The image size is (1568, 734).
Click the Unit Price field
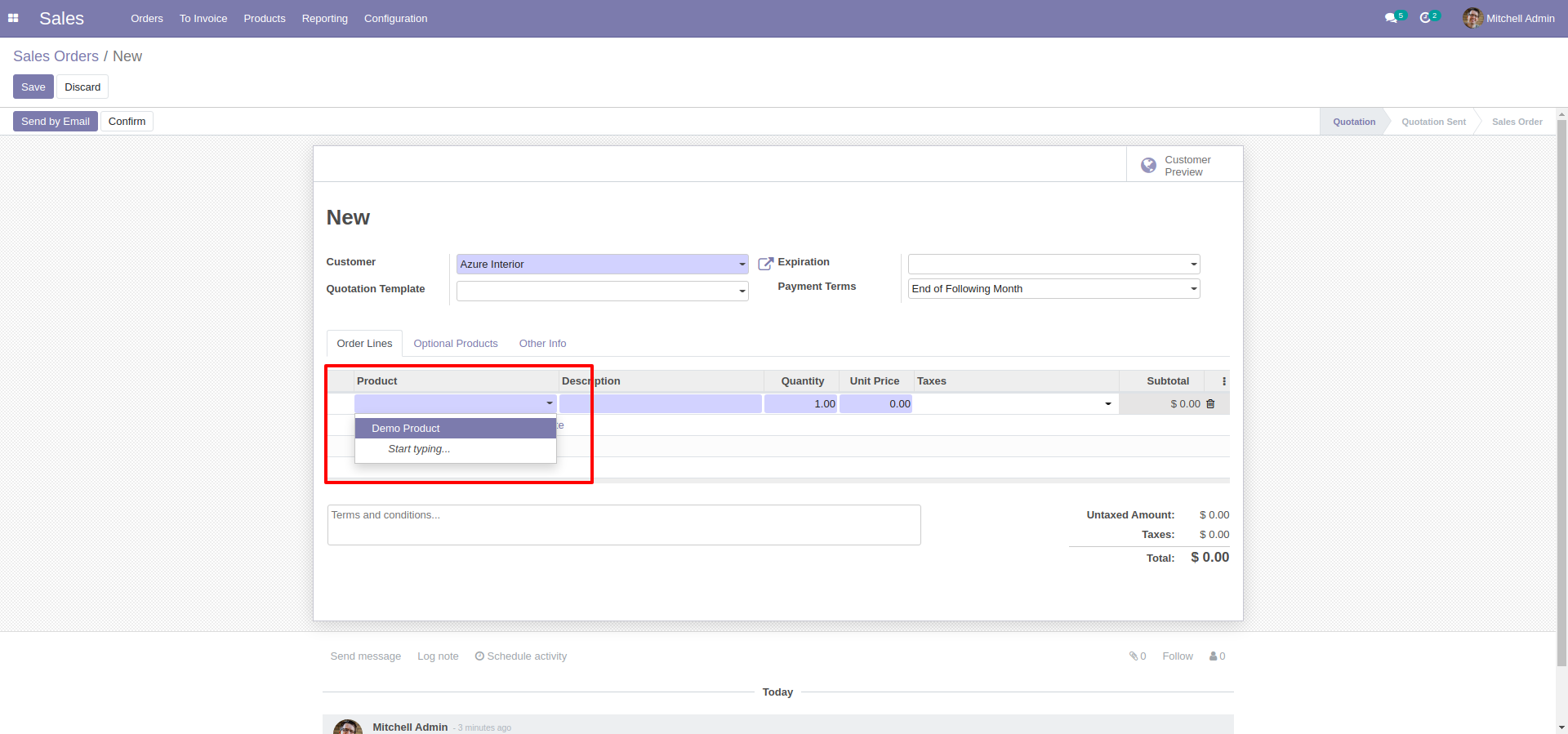point(875,403)
